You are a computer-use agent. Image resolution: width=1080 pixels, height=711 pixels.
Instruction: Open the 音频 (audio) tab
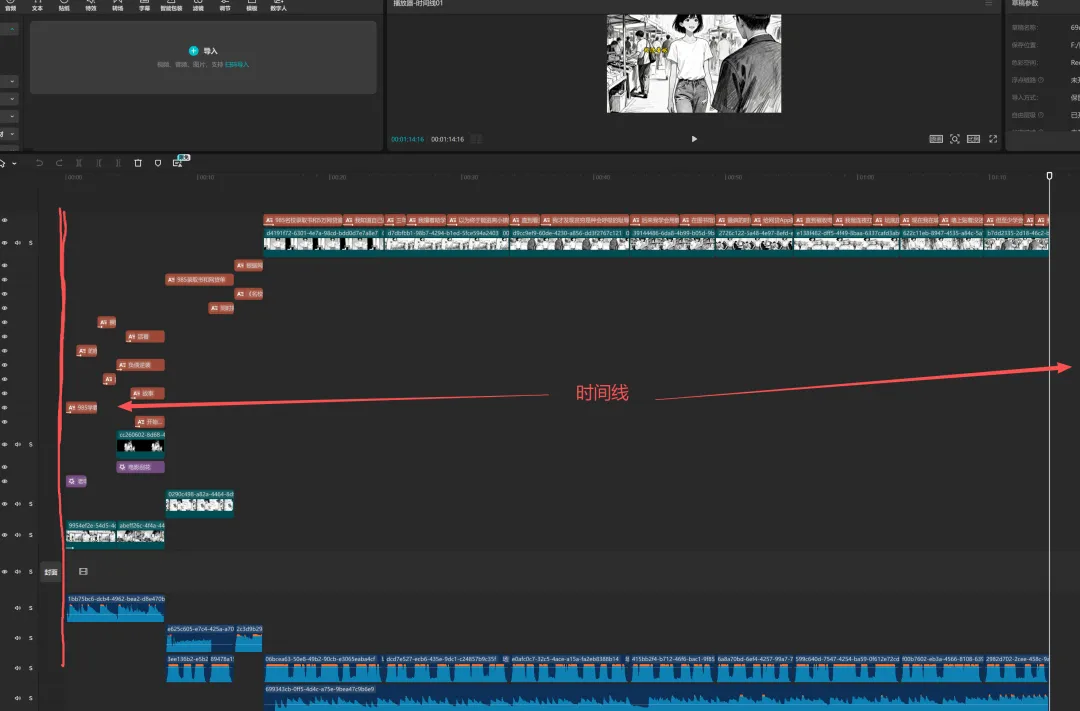(x=10, y=6)
